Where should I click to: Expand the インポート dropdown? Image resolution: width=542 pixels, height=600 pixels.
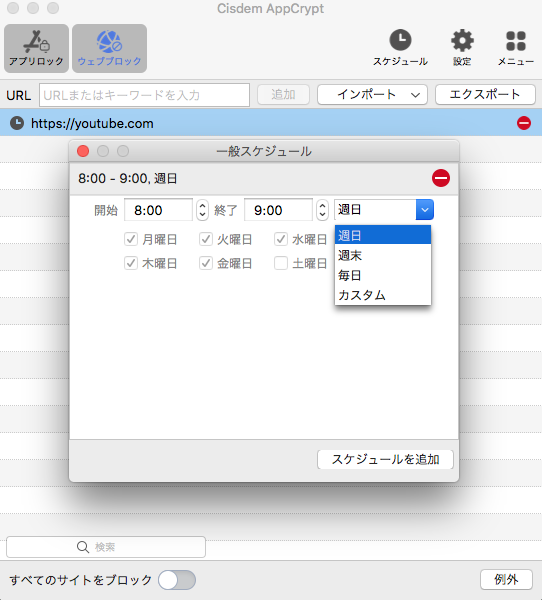372,95
